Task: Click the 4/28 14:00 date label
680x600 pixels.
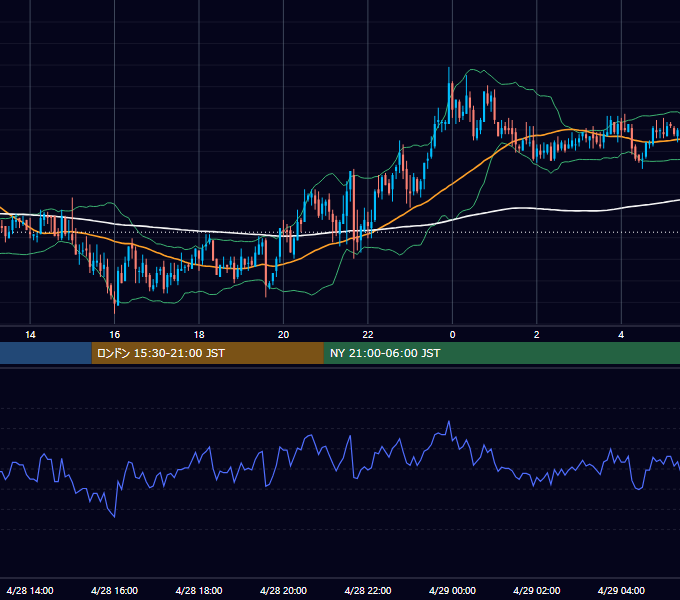Action: [x=30, y=590]
